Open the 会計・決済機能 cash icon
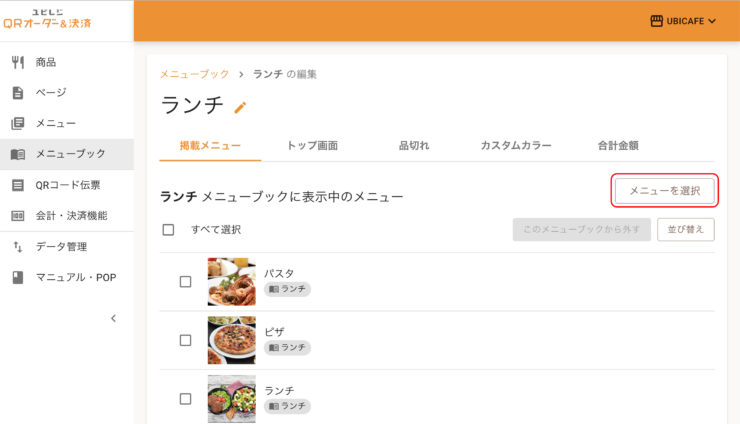740x424 pixels. point(18,216)
